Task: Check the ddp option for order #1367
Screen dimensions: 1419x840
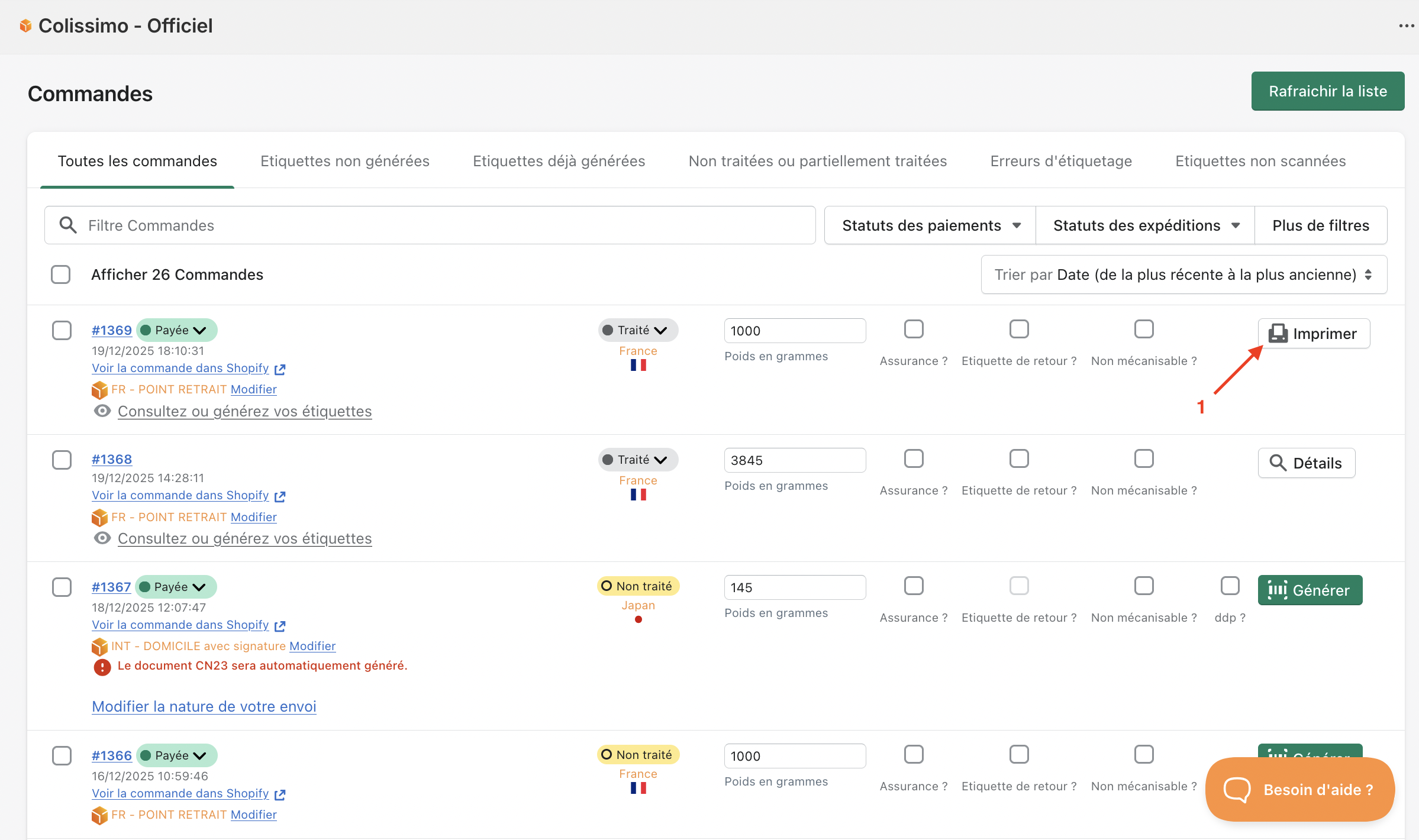Action: (1230, 586)
